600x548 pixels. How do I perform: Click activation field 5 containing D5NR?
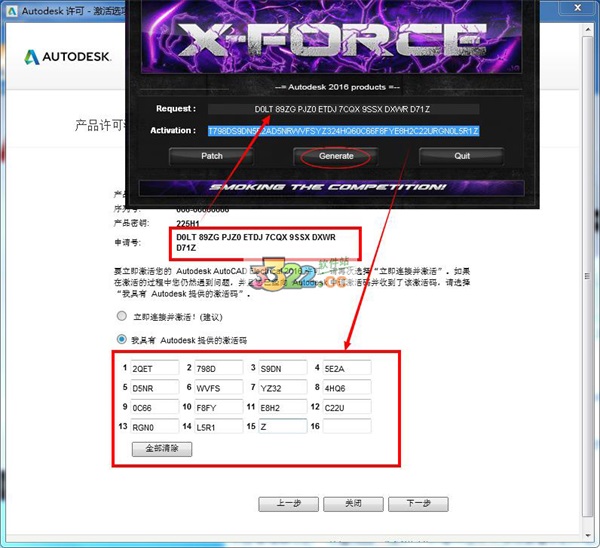[155, 388]
